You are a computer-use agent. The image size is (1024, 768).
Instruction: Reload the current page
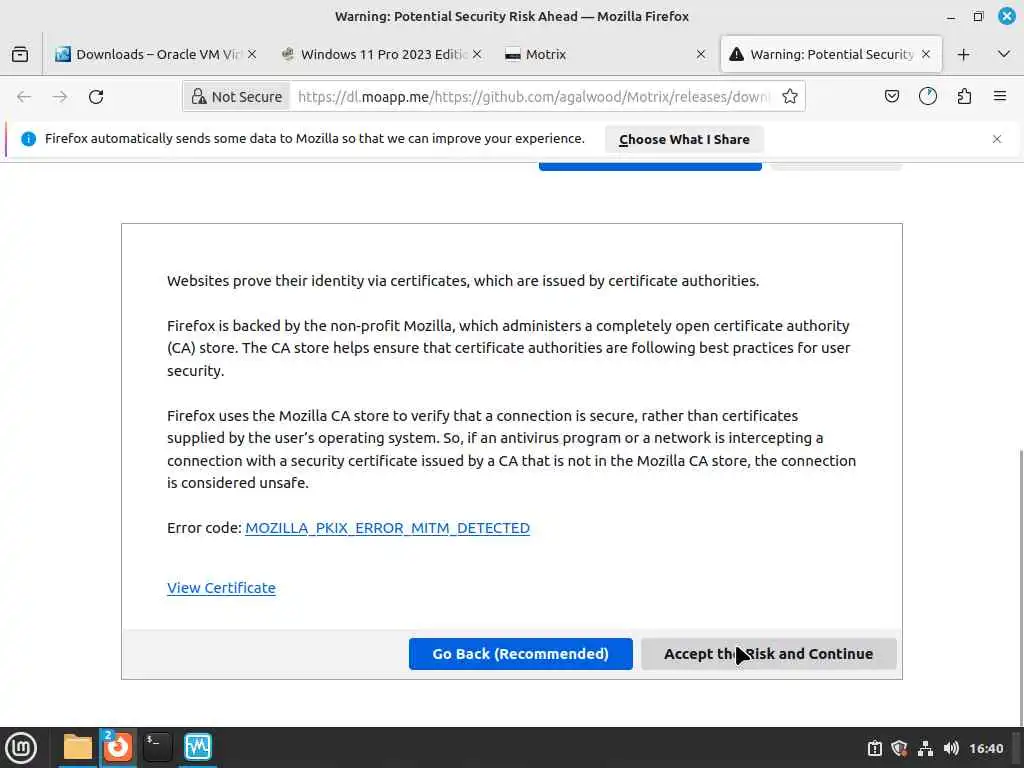tap(96, 97)
